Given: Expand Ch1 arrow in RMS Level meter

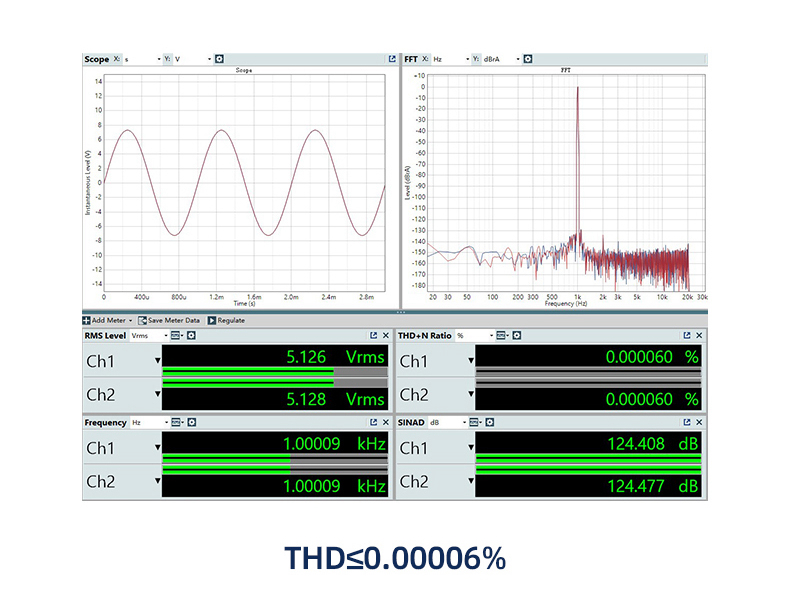Looking at the screenshot, I should (157, 361).
